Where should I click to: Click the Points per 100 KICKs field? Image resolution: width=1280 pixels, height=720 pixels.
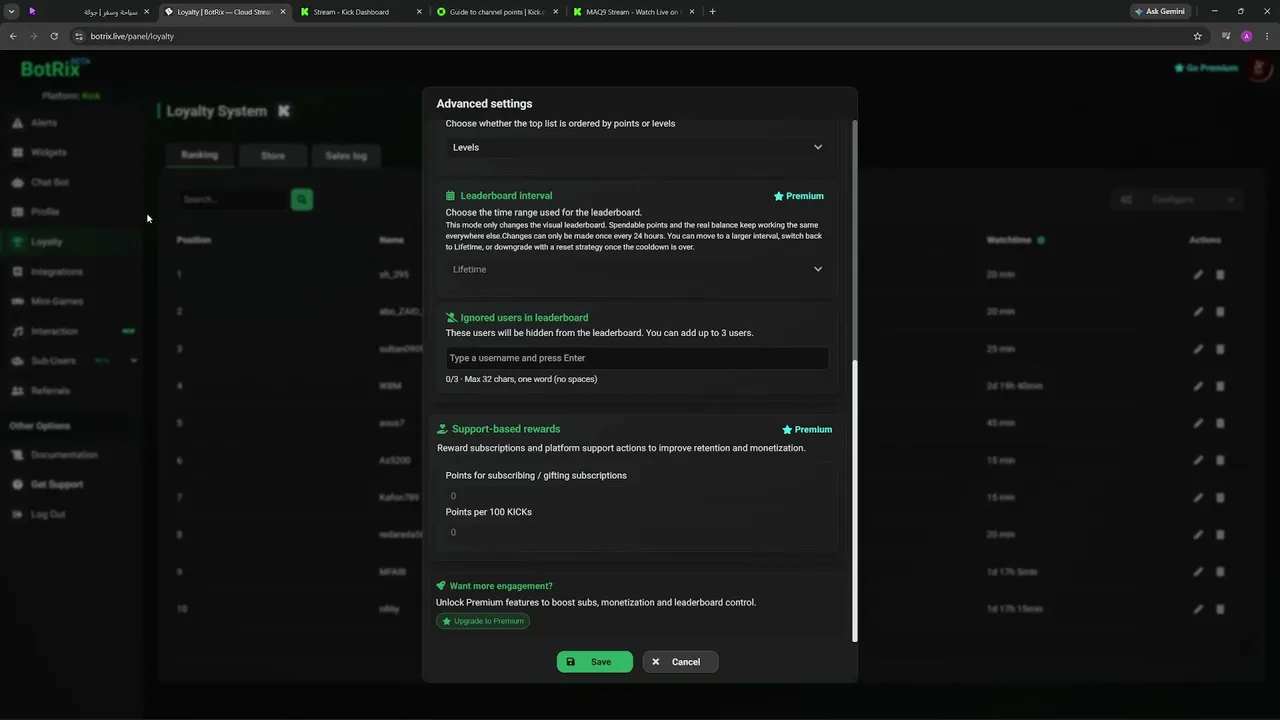[x=636, y=533]
